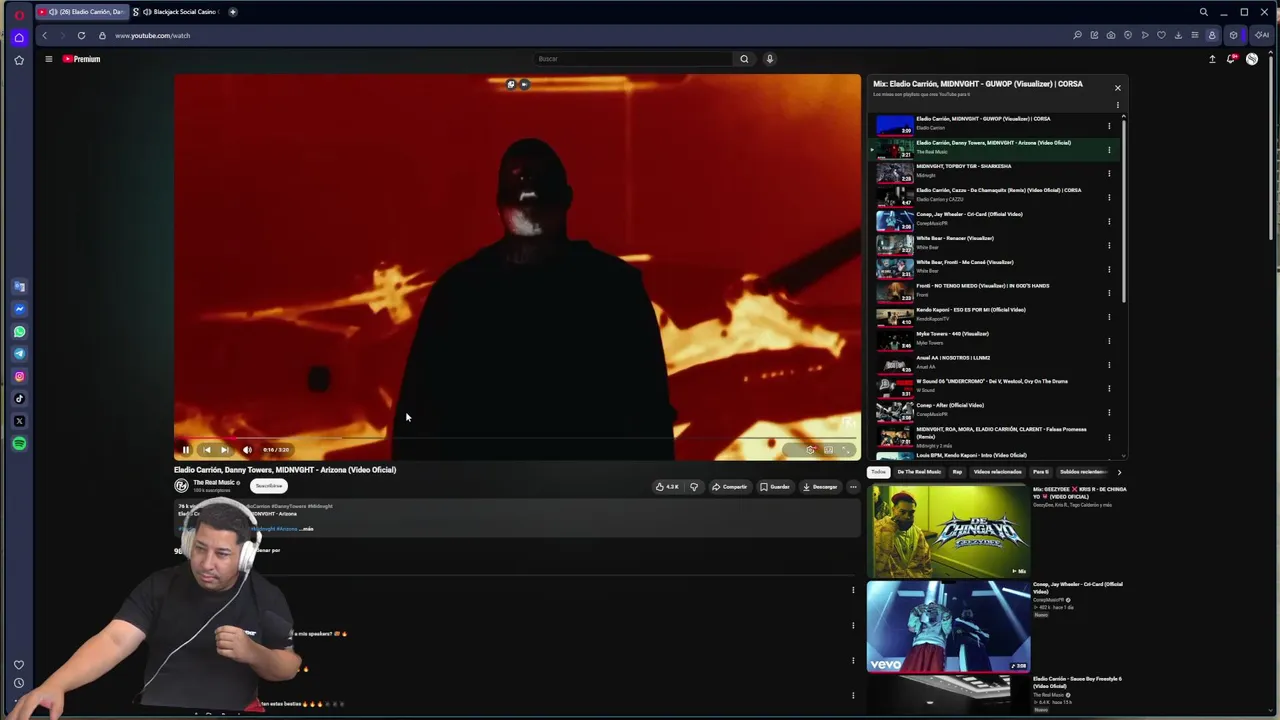This screenshot has width=1280, height=720.
Task: Navigate back in the browser
Action: [x=44, y=36]
